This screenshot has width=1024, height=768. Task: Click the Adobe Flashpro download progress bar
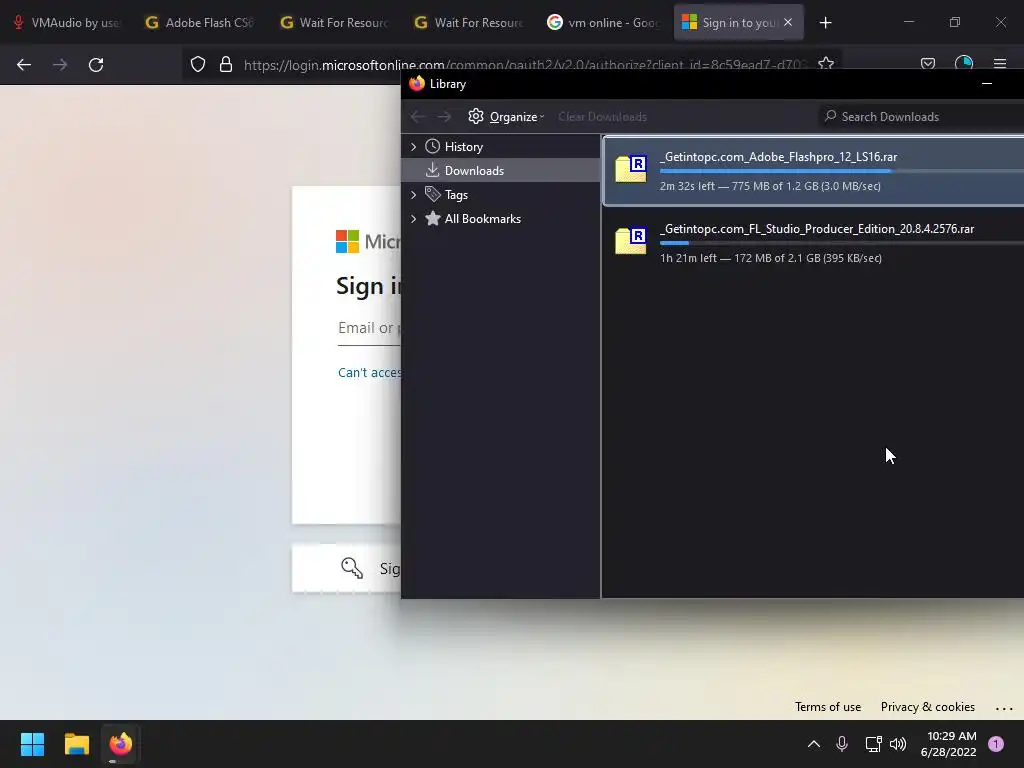click(842, 171)
